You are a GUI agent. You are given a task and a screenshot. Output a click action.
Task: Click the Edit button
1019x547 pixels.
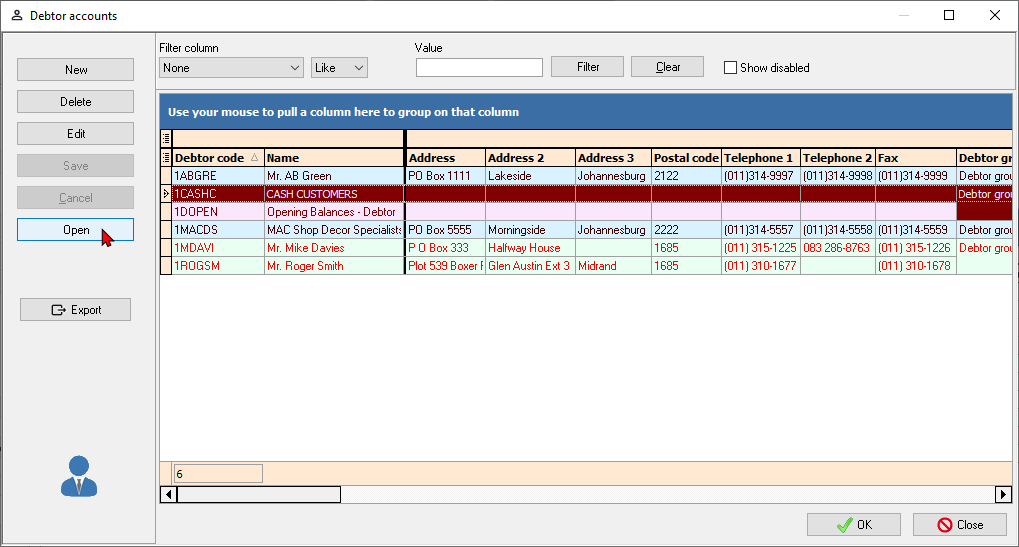75,133
